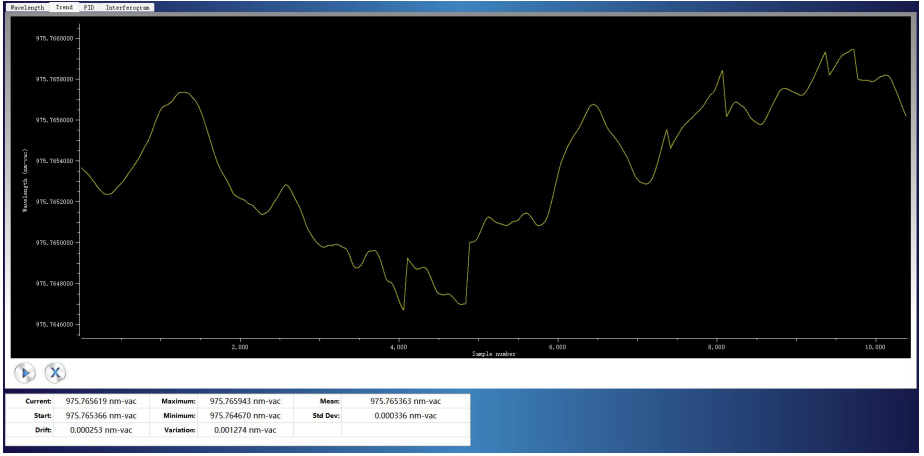Click the Current label cell
The width and height of the screenshot is (924, 456).
click(30, 401)
